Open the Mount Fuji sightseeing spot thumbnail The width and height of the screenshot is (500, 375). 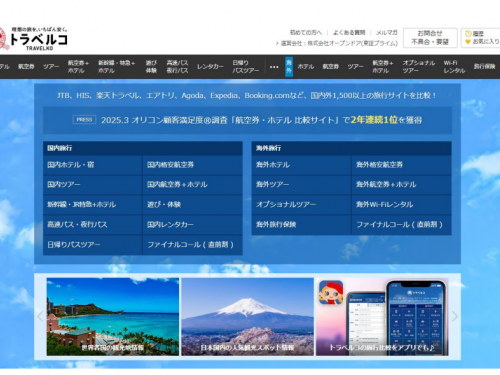247,317
